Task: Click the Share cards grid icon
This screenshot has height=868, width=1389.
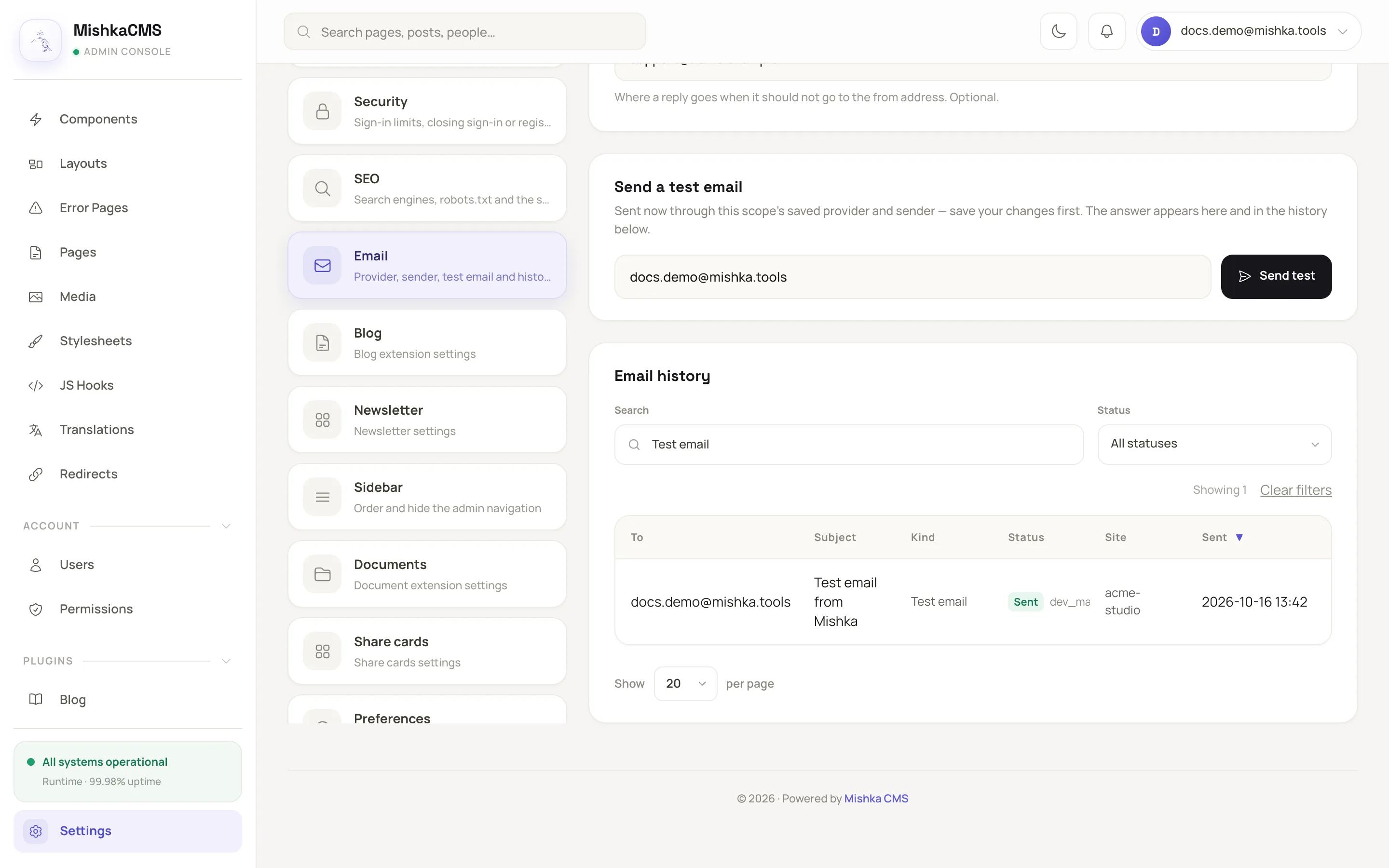Action: pyautogui.click(x=323, y=651)
